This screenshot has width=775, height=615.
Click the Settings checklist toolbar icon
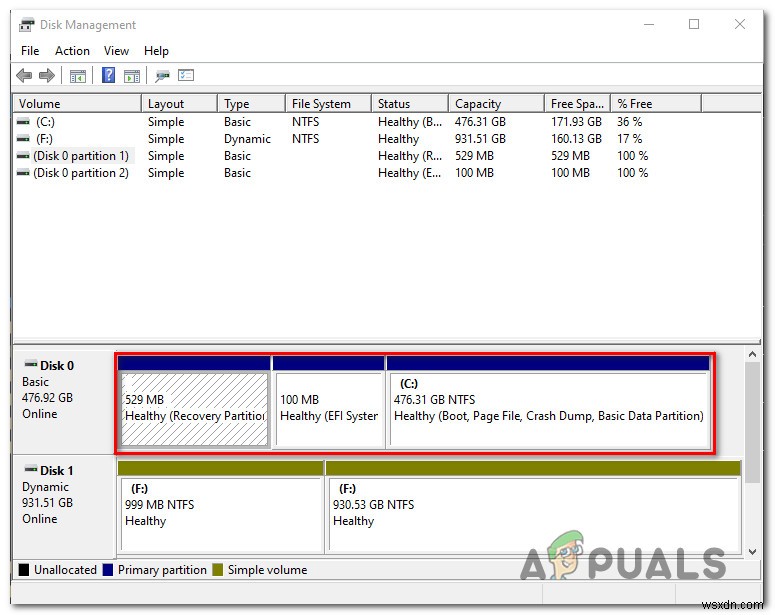pos(186,75)
